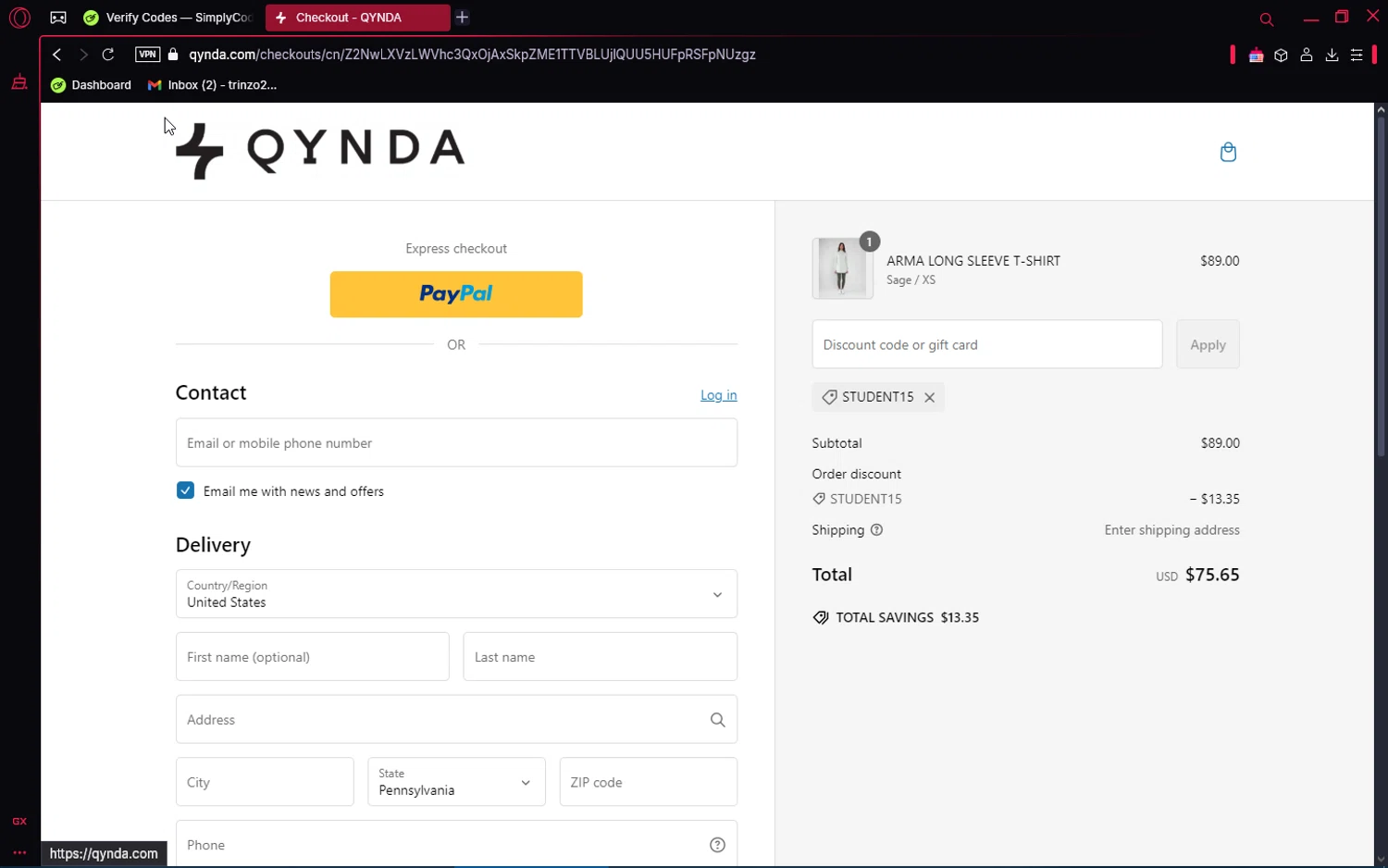Select the Checkout - QYNDA tab

357,18
